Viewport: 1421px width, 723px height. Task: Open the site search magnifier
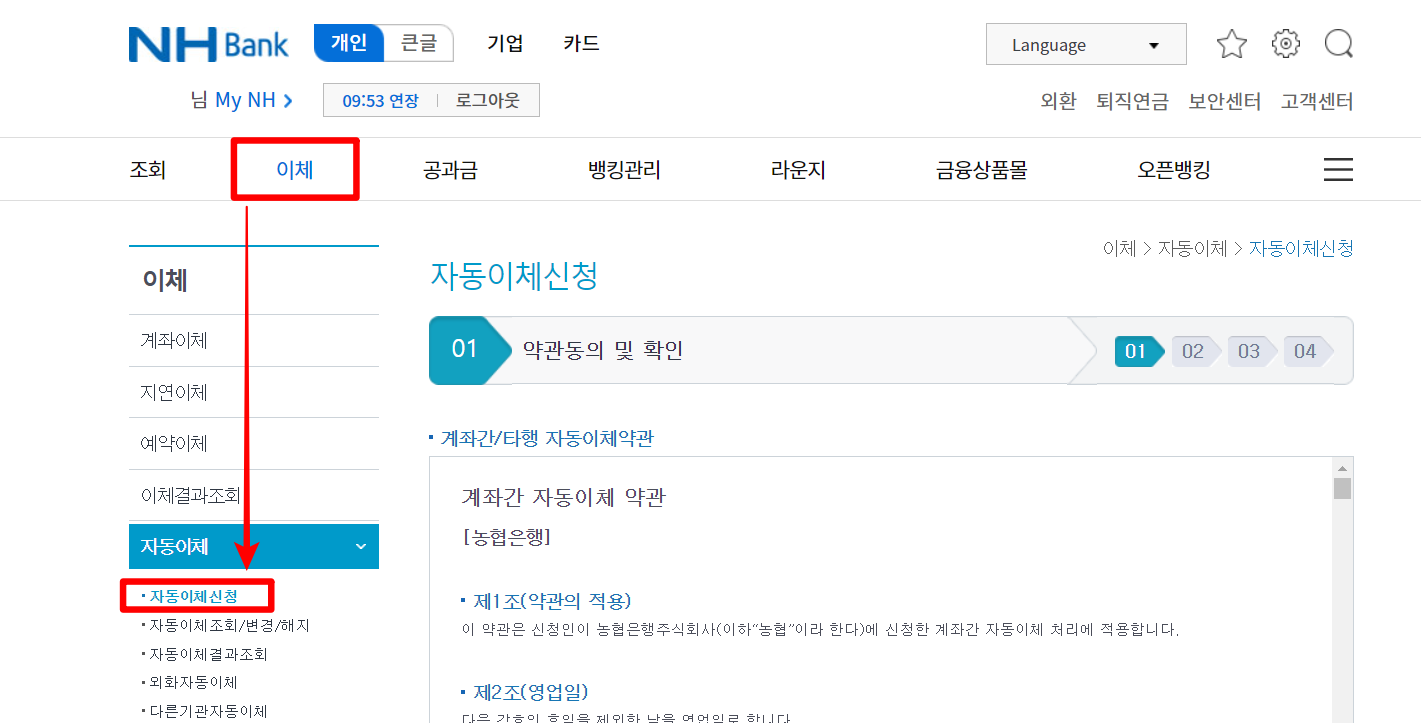tap(1339, 43)
